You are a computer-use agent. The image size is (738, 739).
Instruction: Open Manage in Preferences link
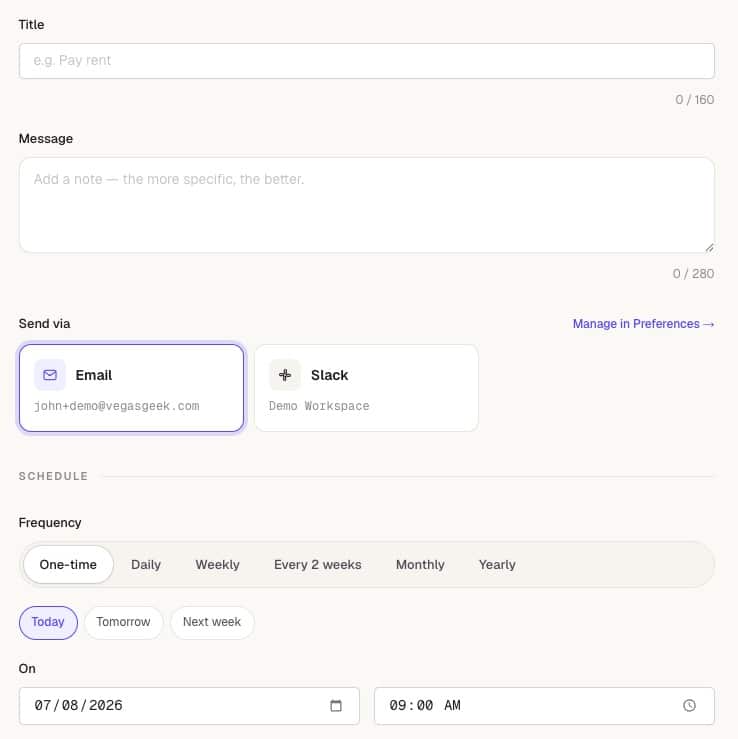[x=643, y=324]
